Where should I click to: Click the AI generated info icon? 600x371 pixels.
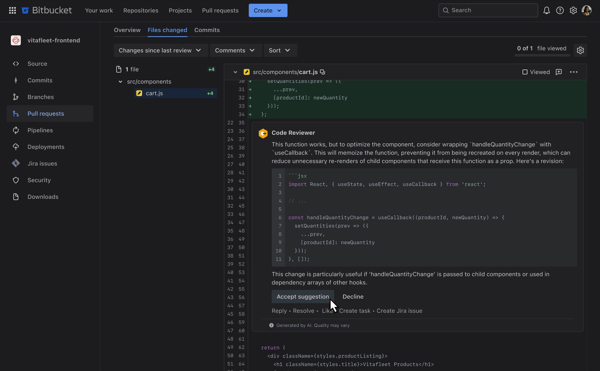click(271, 325)
